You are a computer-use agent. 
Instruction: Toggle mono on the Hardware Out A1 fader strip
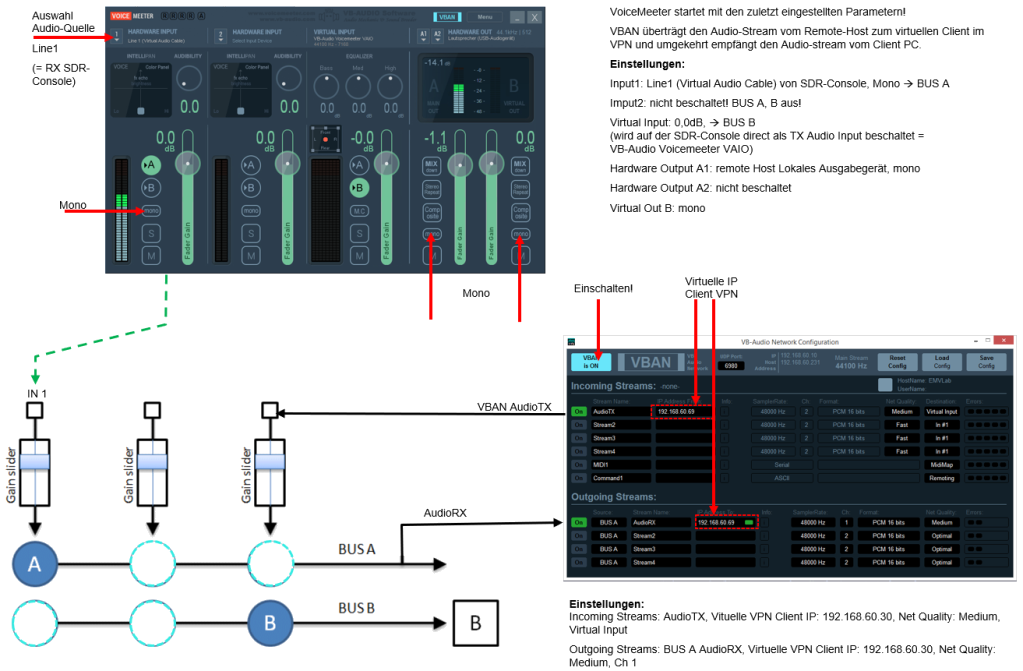[431, 233]
